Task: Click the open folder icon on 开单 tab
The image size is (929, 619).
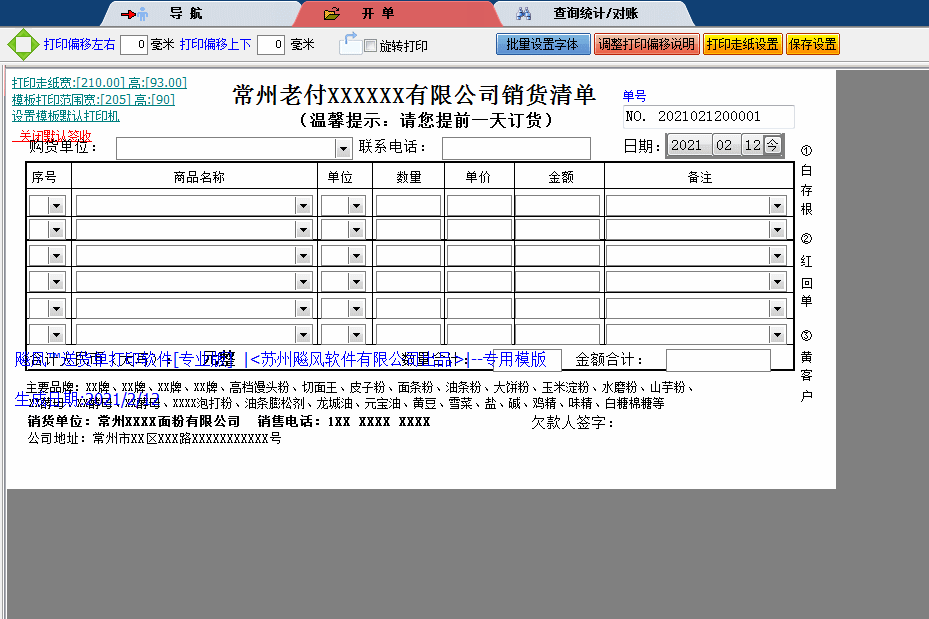Action: pos(333,14)
